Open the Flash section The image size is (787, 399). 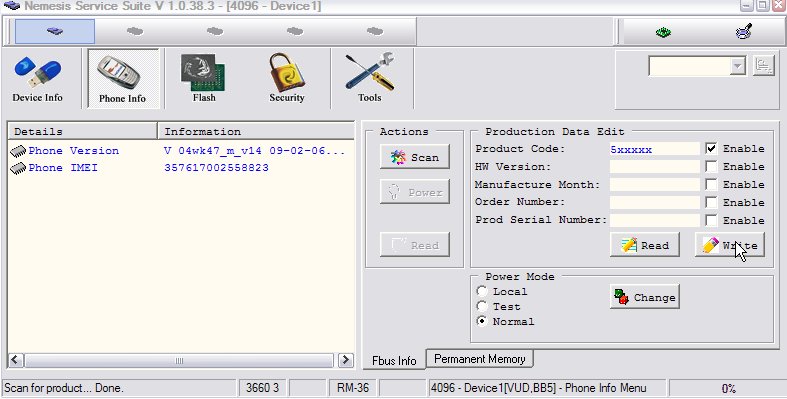[x=204, y=79]
